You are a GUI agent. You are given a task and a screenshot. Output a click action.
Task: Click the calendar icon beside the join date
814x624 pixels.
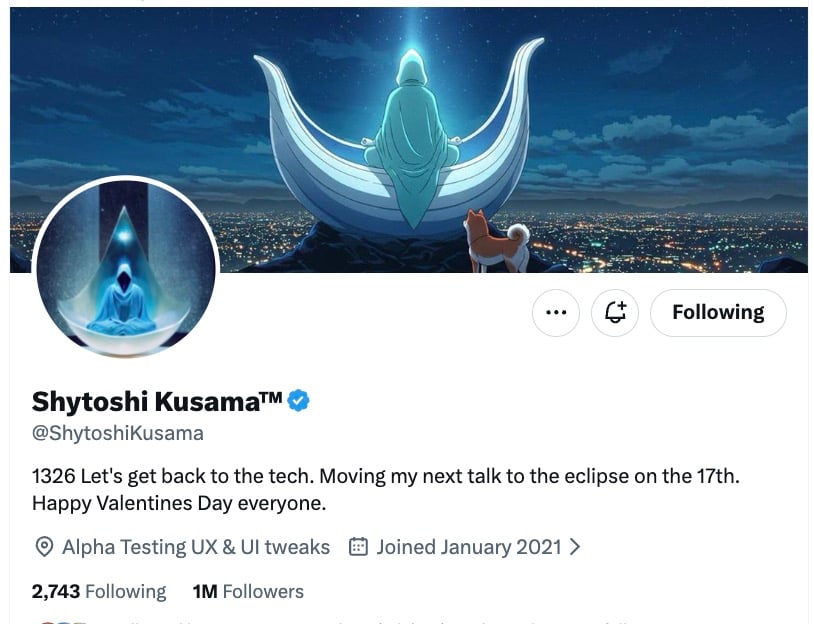(358, 547)
